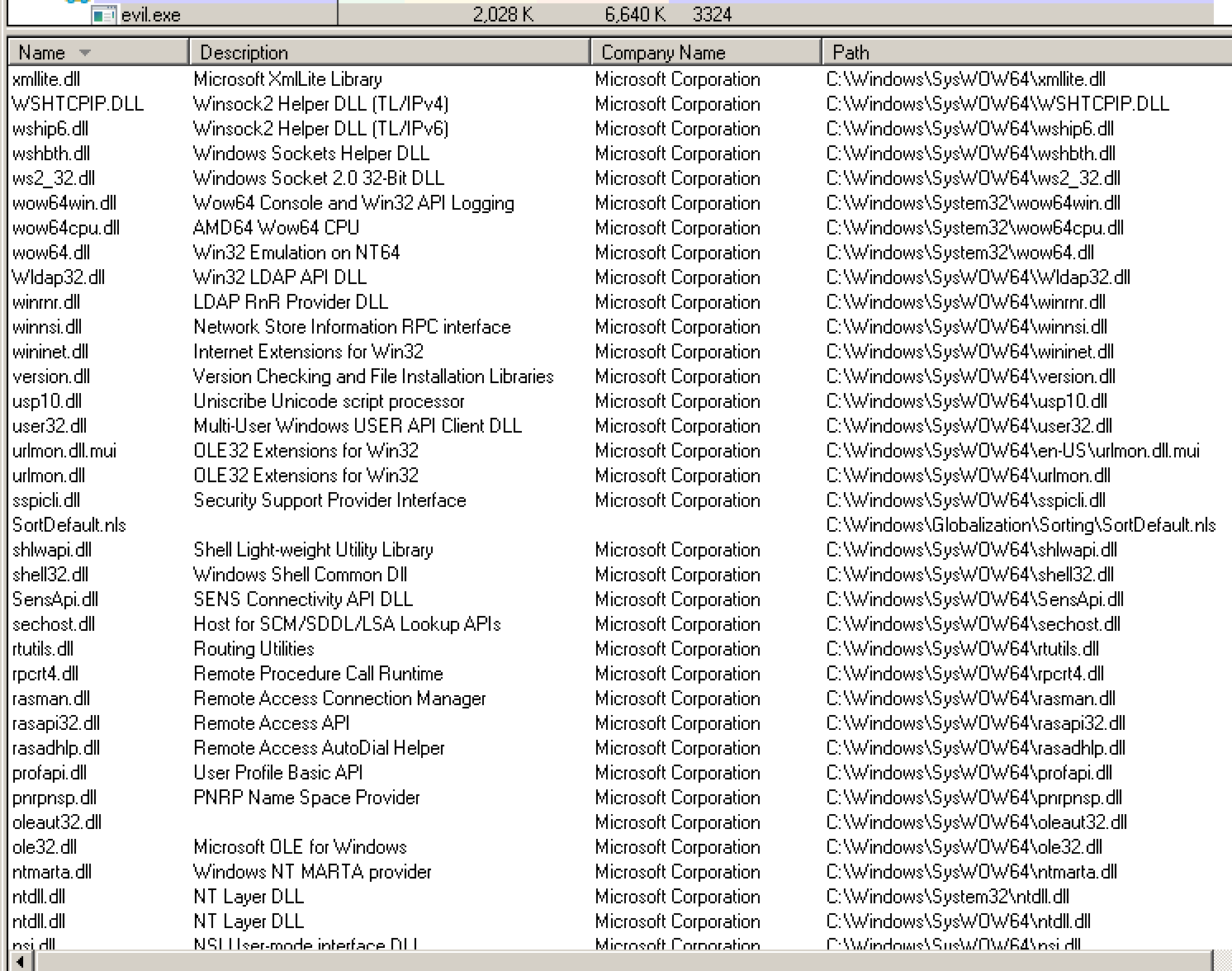This screenshot has height=971, width=1232.
Task: Select the SensApi.dll entry
Action: [x=55, y=599]
